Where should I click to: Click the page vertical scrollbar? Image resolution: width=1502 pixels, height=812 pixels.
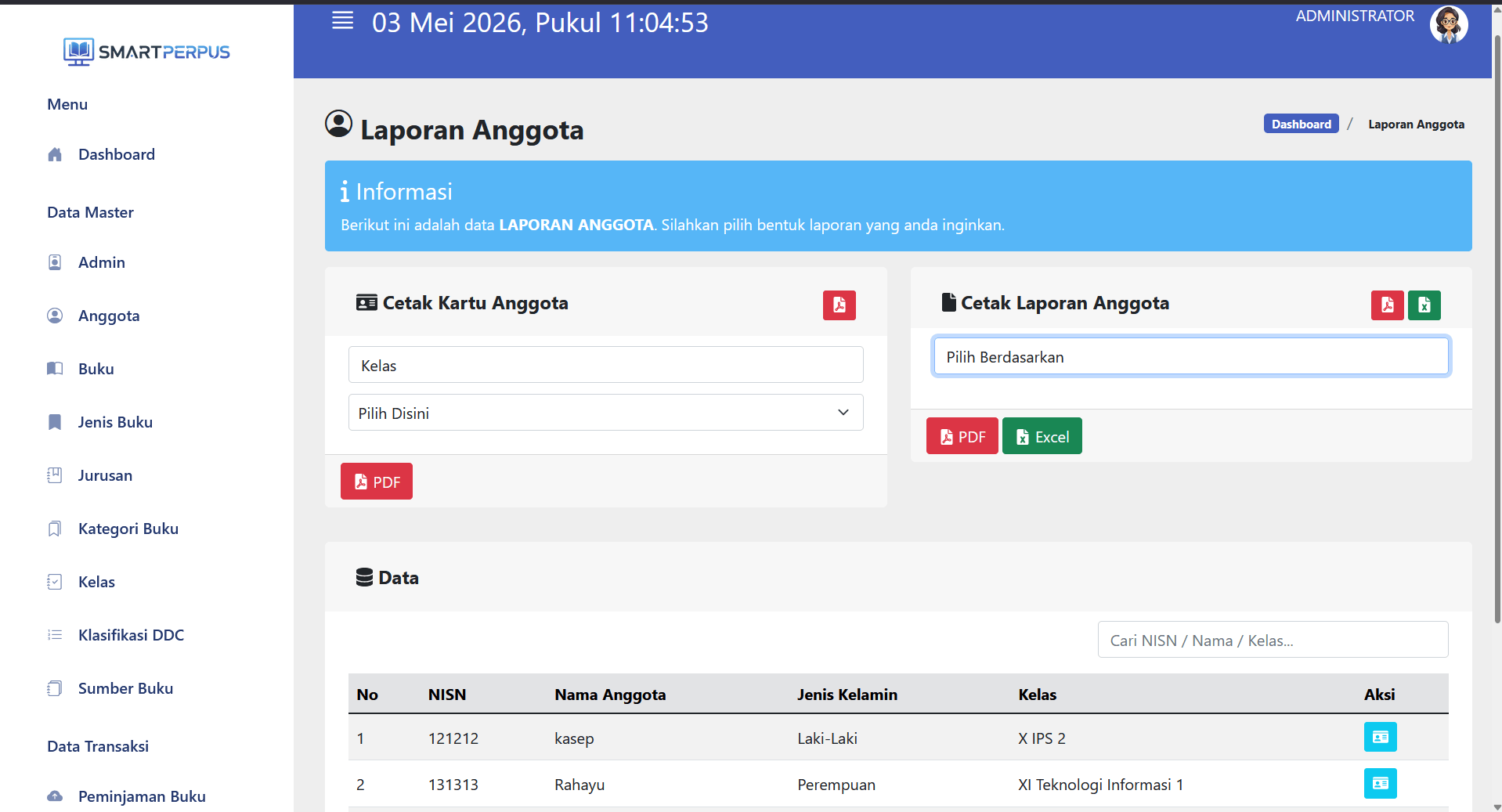pyautogui.click(x=1497, y=329)
